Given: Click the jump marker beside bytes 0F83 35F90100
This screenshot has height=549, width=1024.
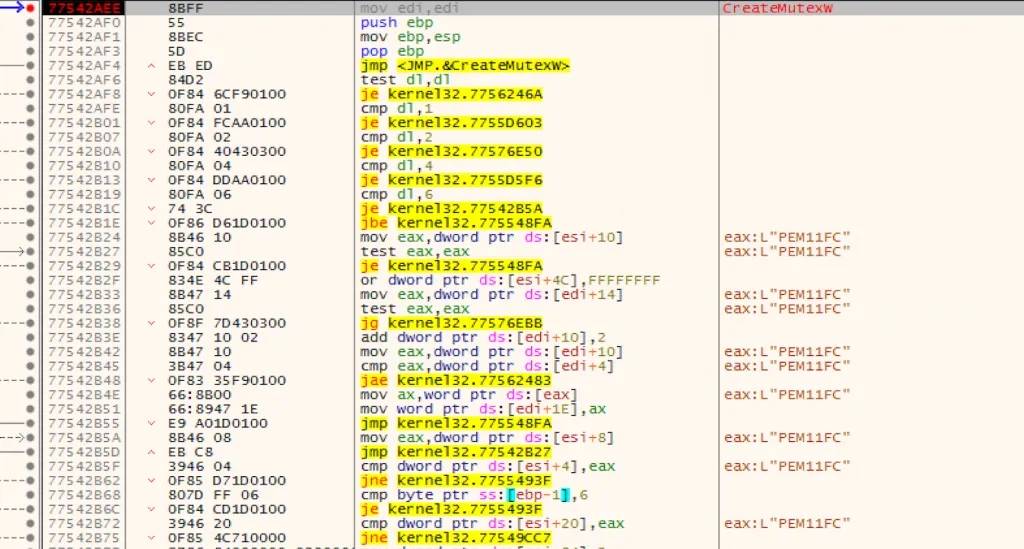Looking at the screenshot, I should (x=151, y=381).
